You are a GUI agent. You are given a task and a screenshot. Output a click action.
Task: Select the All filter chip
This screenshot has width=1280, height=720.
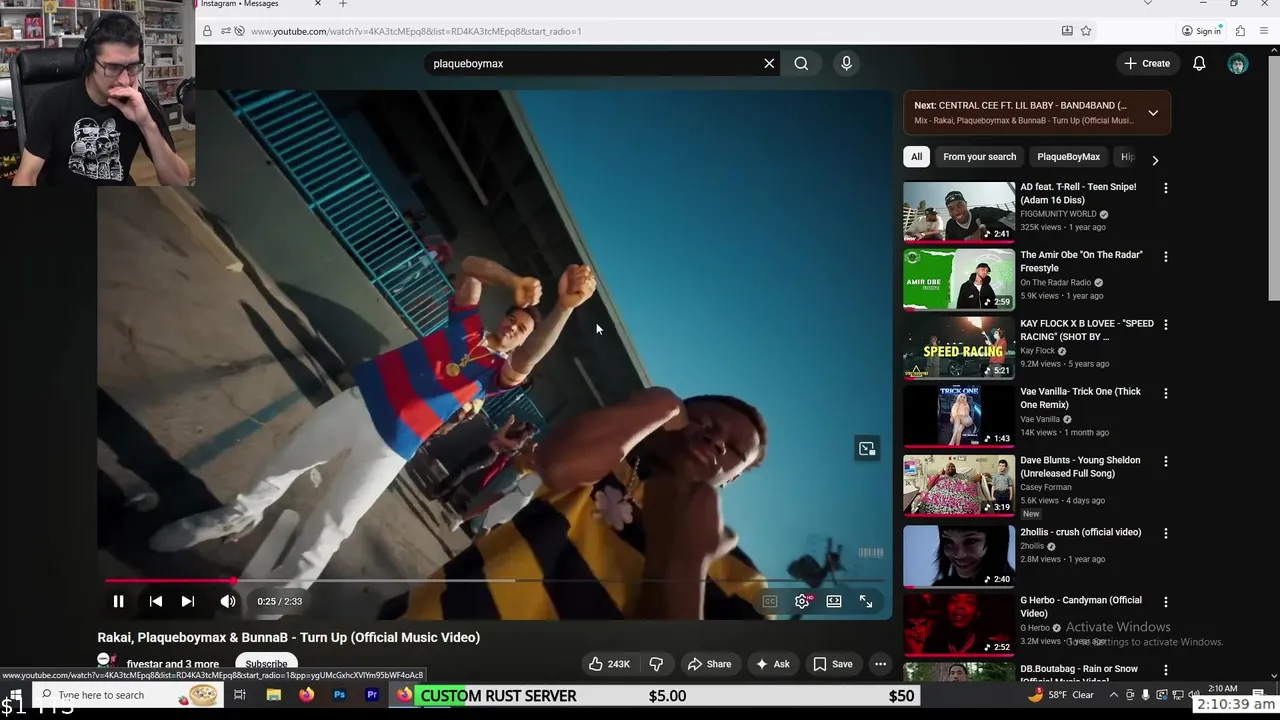pyautogui.click(x=916, y=156)
